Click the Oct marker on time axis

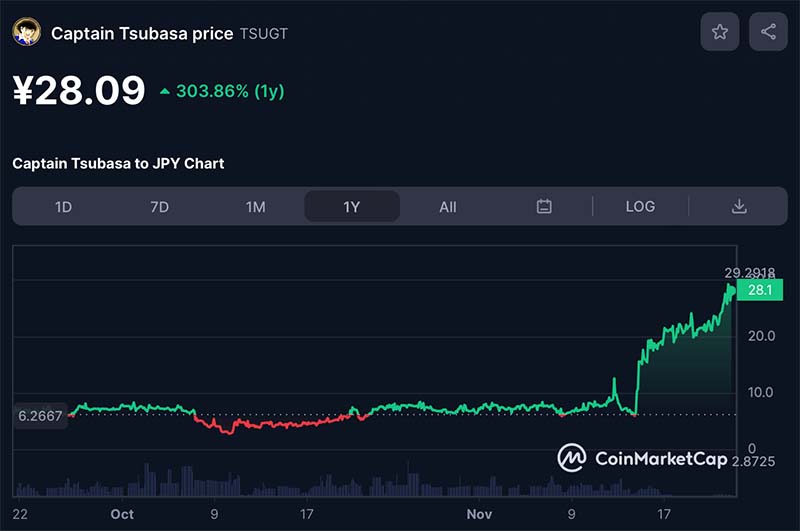pos(122,514)
